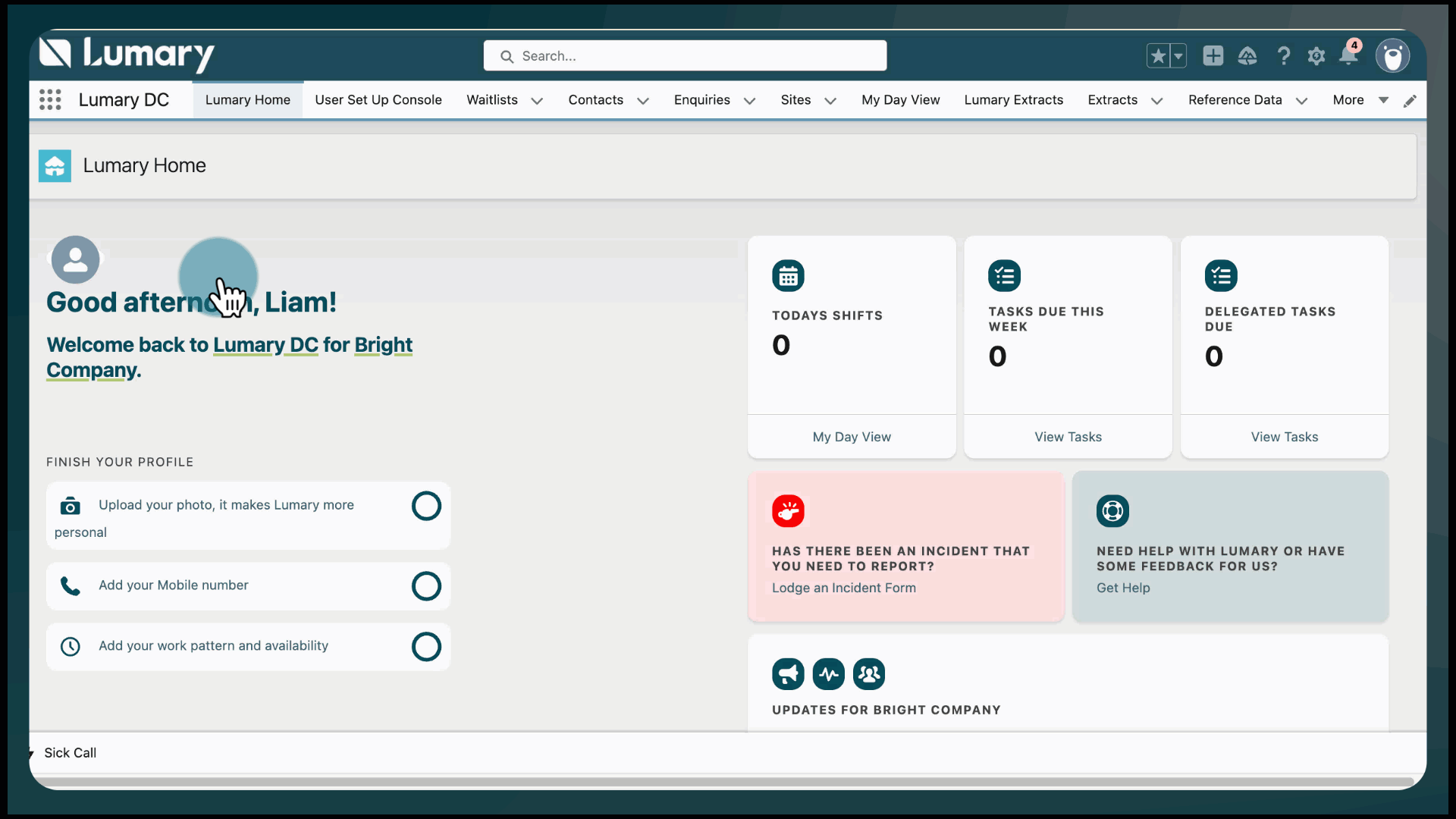Open the Global Actions plus icon
This screenshot has width=1456, height=819.
coord(1213,55)
